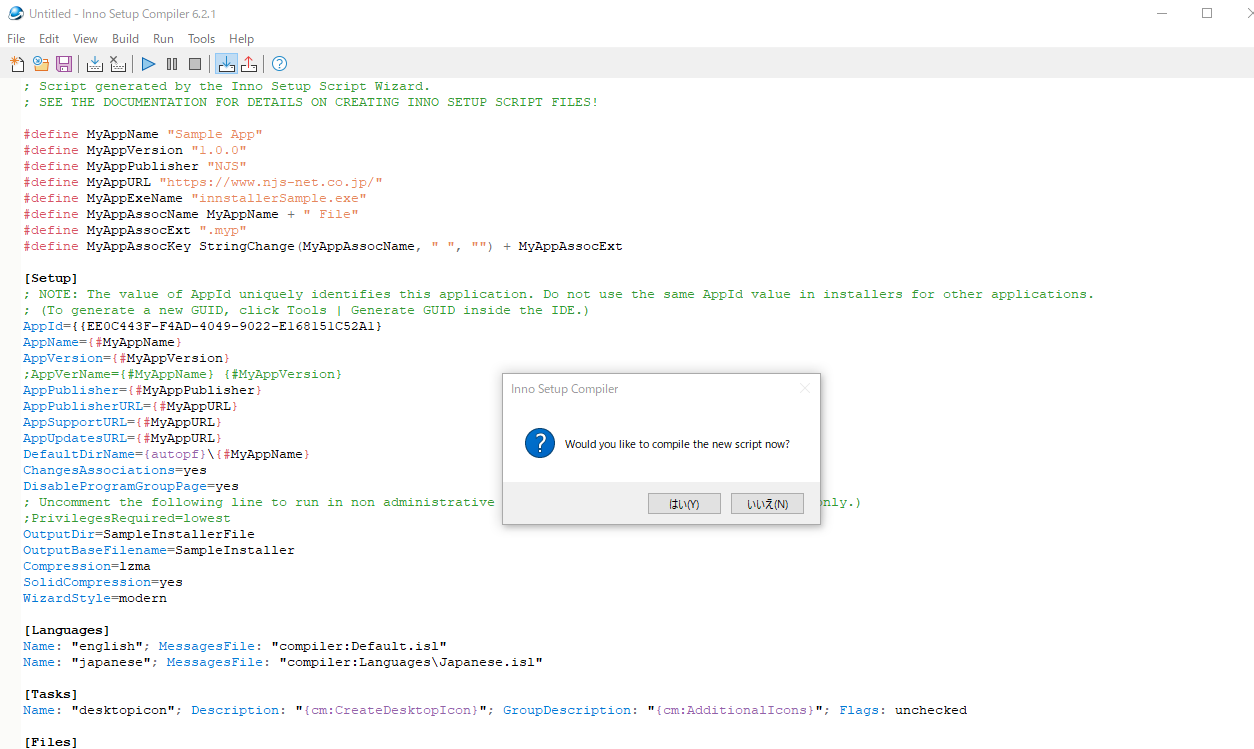Click the OutputBaseFilename=SampleInstaller line
Viewport: 1254px width, 749px height.
tap(159, 550)
